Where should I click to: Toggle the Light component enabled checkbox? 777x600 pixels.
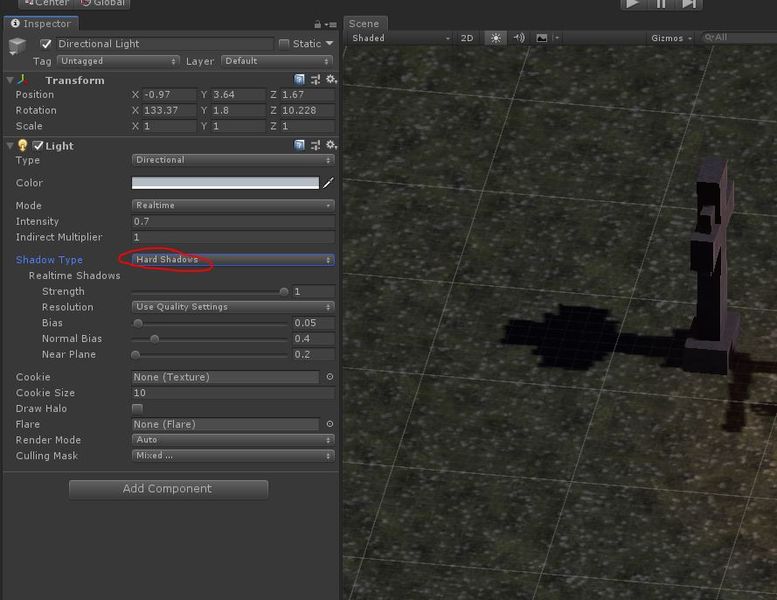38,145
